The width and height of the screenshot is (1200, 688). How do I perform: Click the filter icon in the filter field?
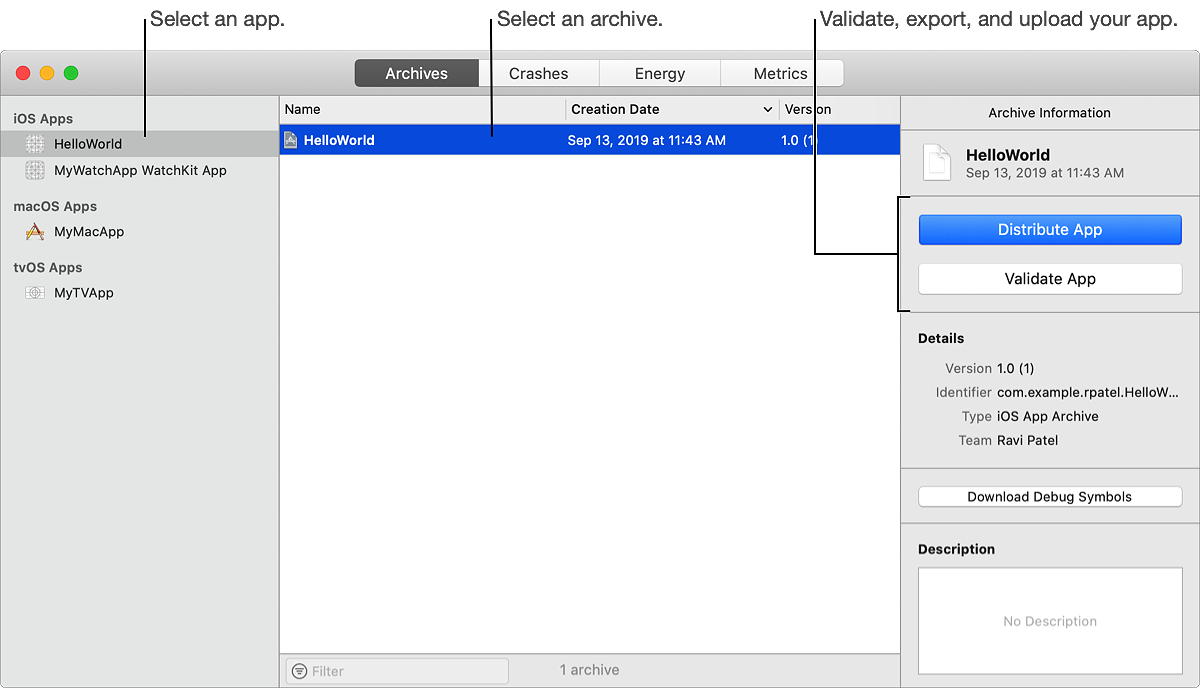point(299,671)
